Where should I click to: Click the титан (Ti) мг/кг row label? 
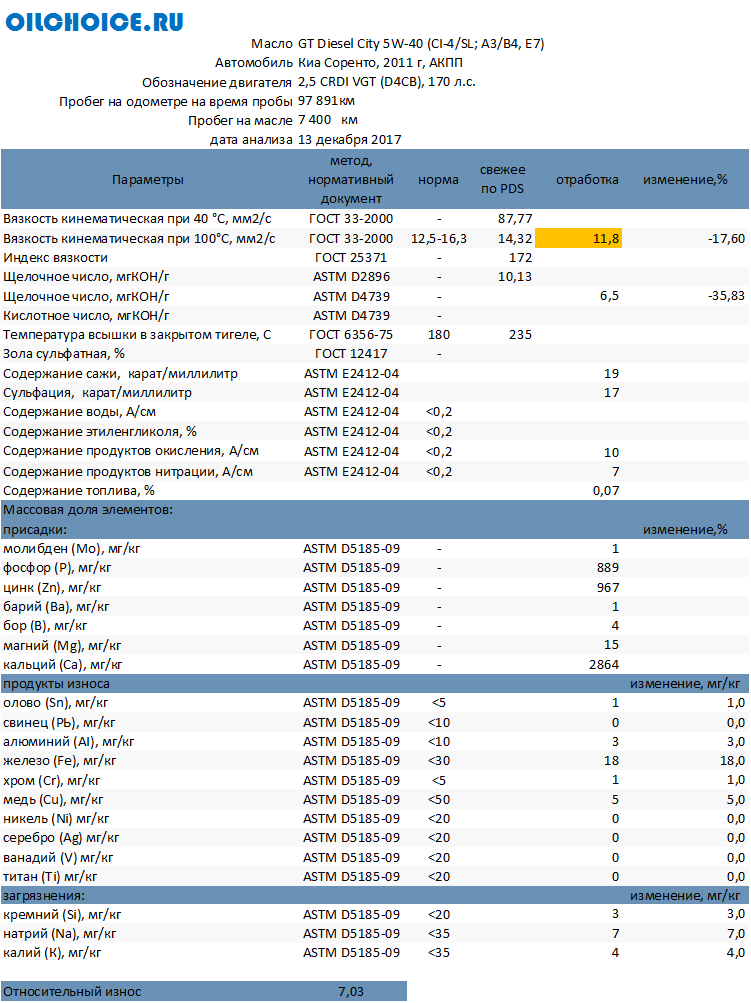[x=50, y=877]
